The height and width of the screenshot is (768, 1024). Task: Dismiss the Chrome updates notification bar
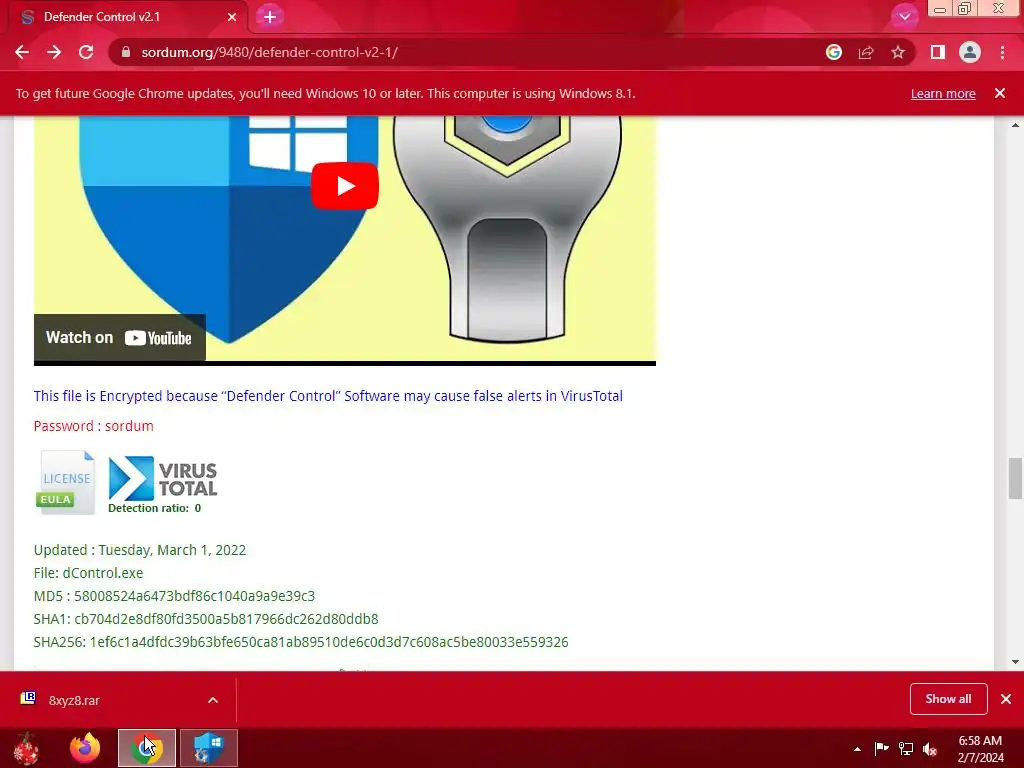click(x=1000, y=93)
